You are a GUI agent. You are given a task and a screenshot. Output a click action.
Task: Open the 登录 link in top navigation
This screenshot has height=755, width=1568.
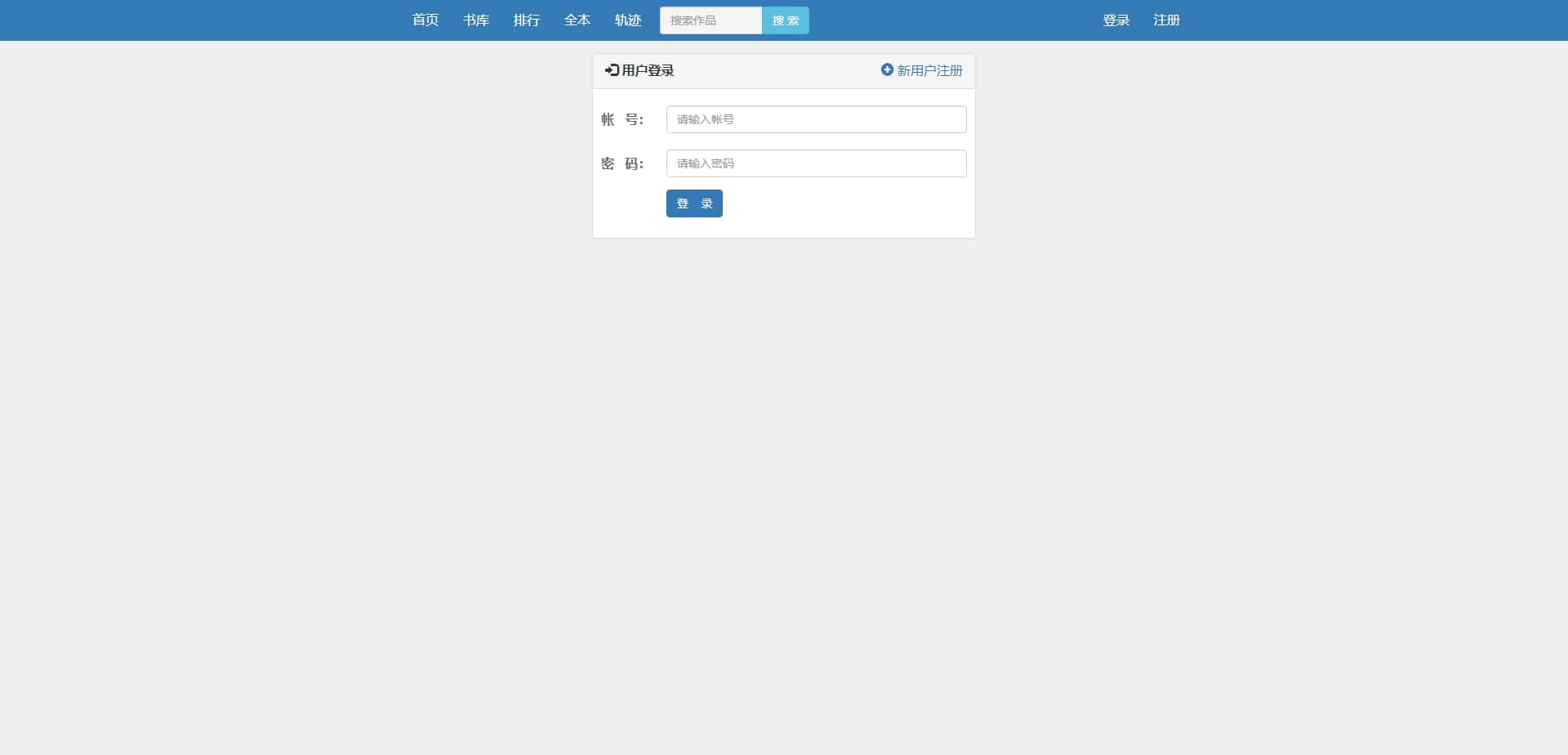tap(1116, 20)
